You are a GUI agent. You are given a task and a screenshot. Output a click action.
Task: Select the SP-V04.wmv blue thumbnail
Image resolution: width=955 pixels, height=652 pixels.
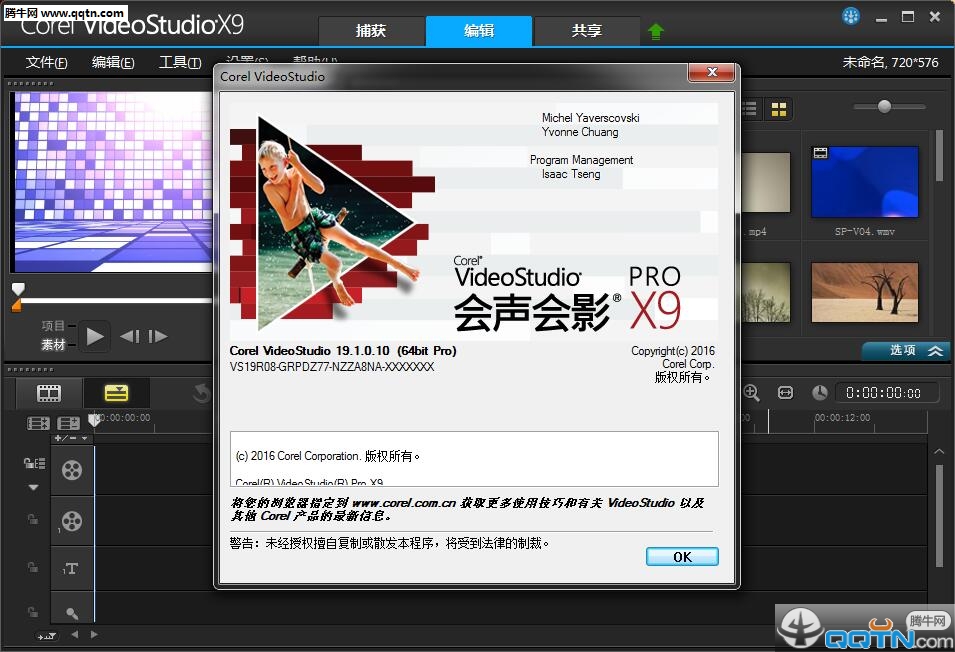pyautogui.click(x=864, y=181)
